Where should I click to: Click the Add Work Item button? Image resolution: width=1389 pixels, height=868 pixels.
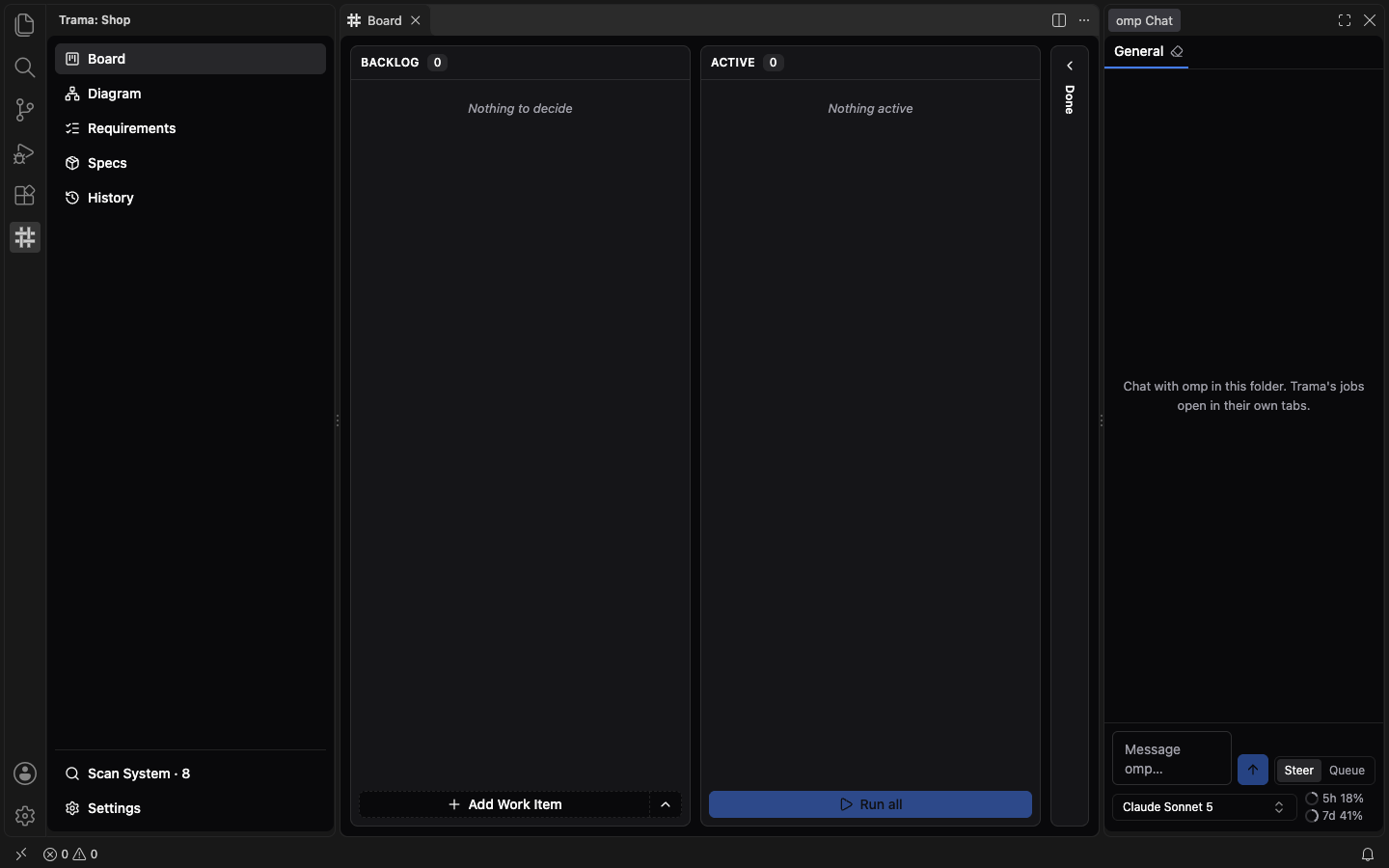(x=504, y=804)
